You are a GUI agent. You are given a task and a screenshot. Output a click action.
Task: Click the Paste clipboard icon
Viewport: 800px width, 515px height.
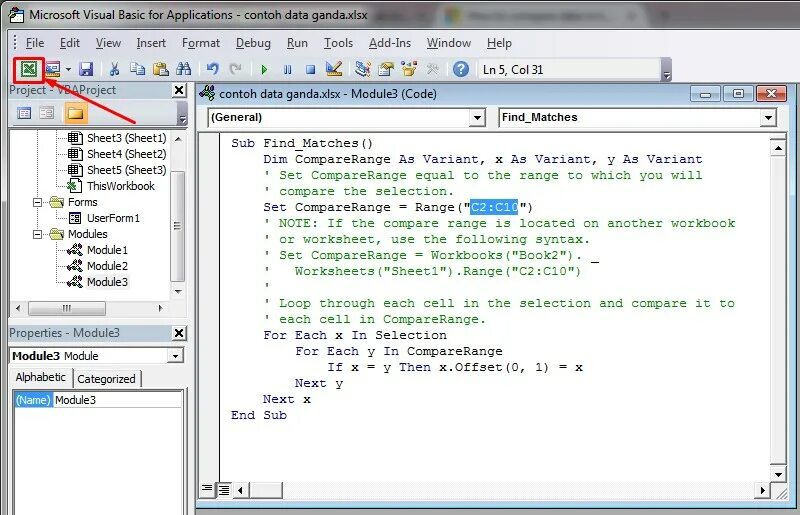(161, 69)
